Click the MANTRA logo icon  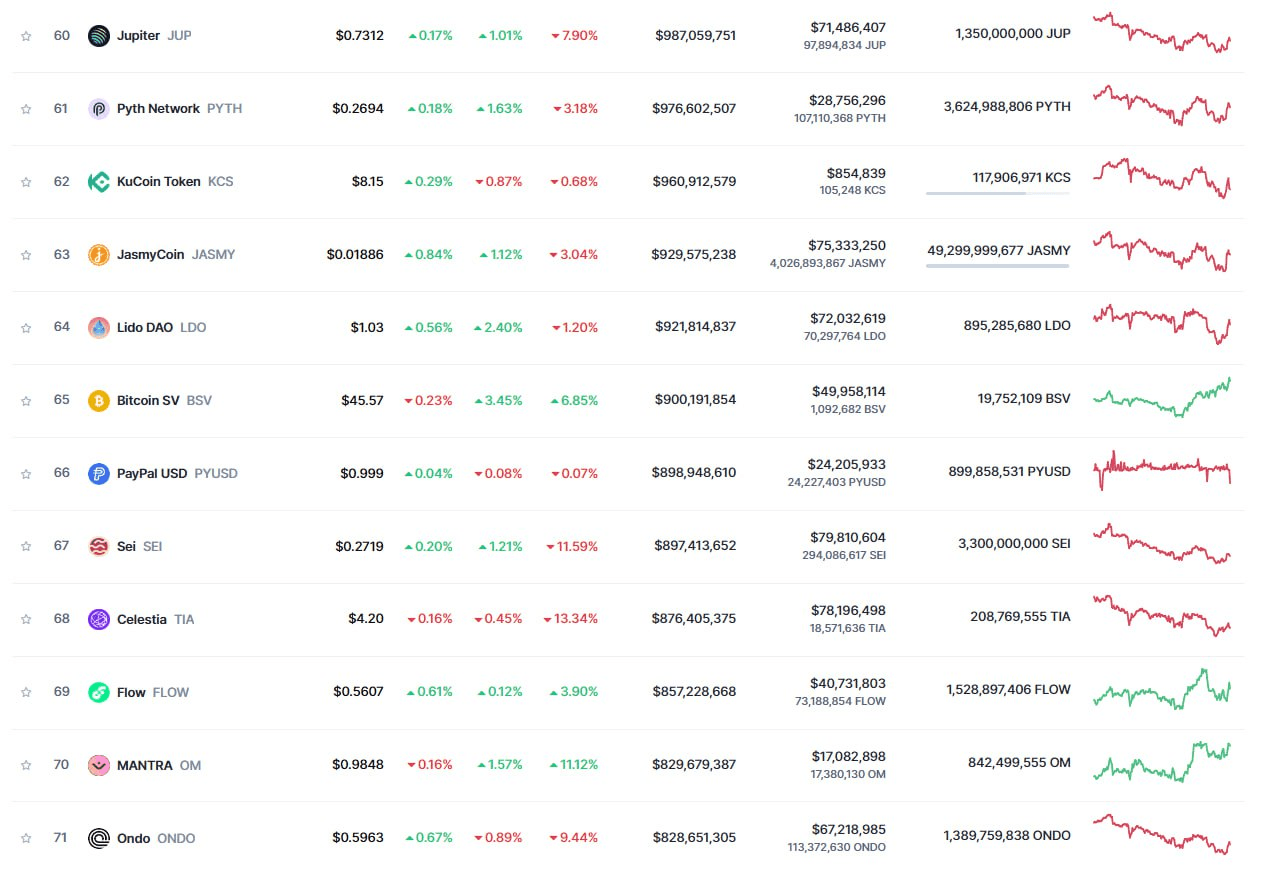(x=99, y=766)
